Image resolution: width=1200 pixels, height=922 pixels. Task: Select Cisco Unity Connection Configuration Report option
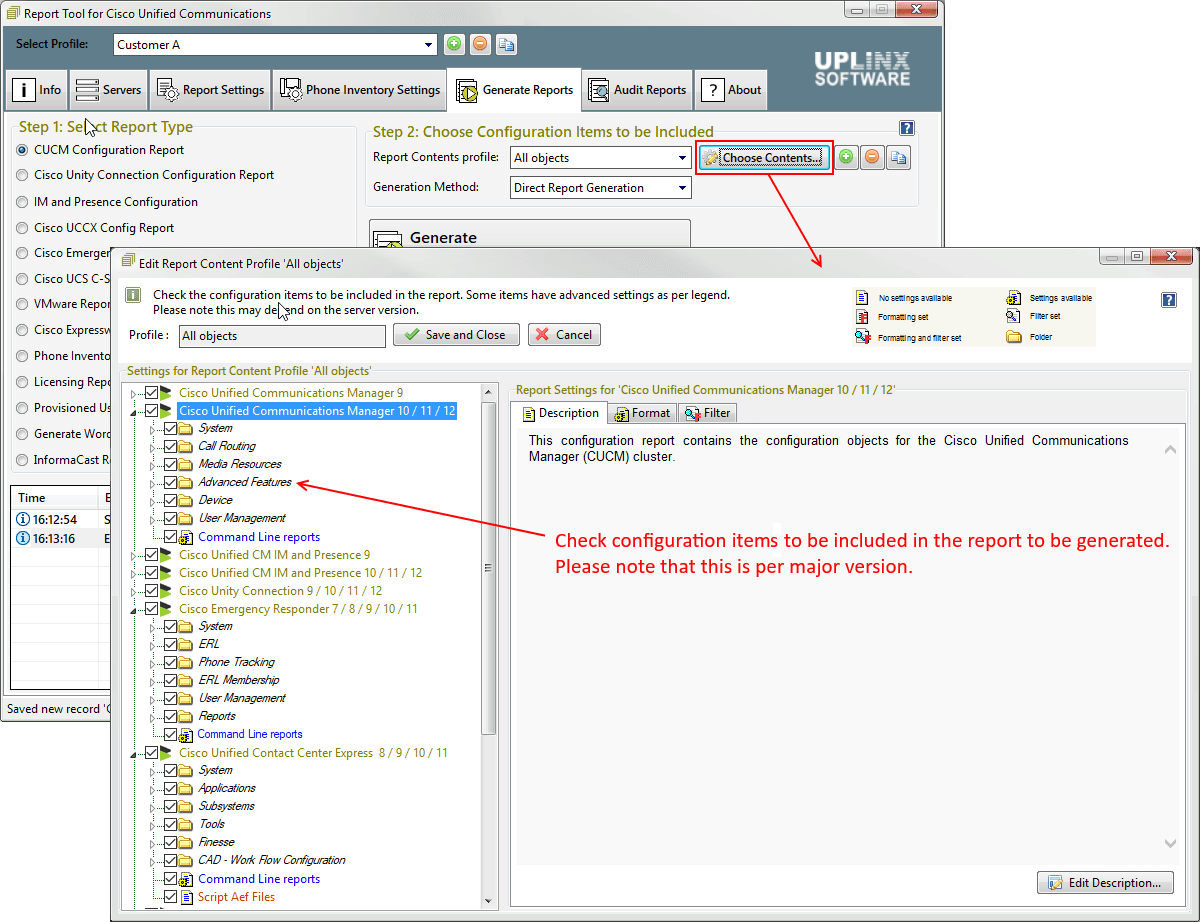pyautogui.click(x=22, y=175)
